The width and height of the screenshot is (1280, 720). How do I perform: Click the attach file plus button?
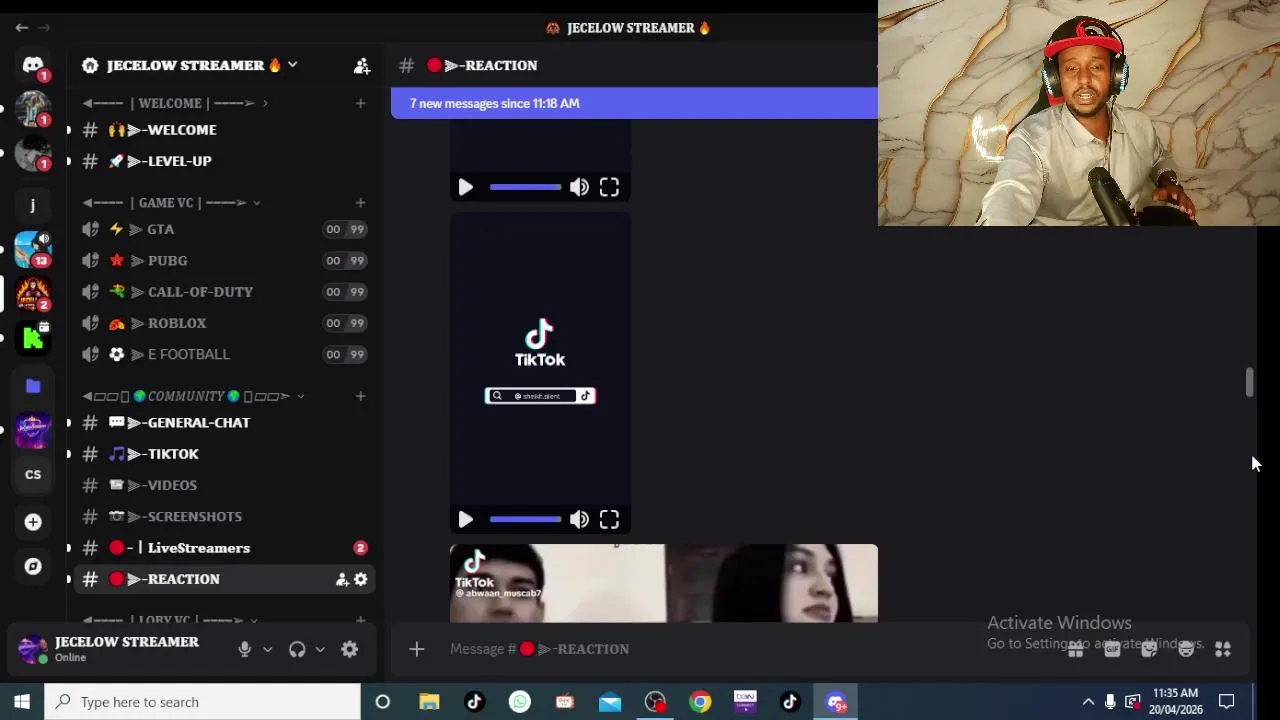coord(417,649)
